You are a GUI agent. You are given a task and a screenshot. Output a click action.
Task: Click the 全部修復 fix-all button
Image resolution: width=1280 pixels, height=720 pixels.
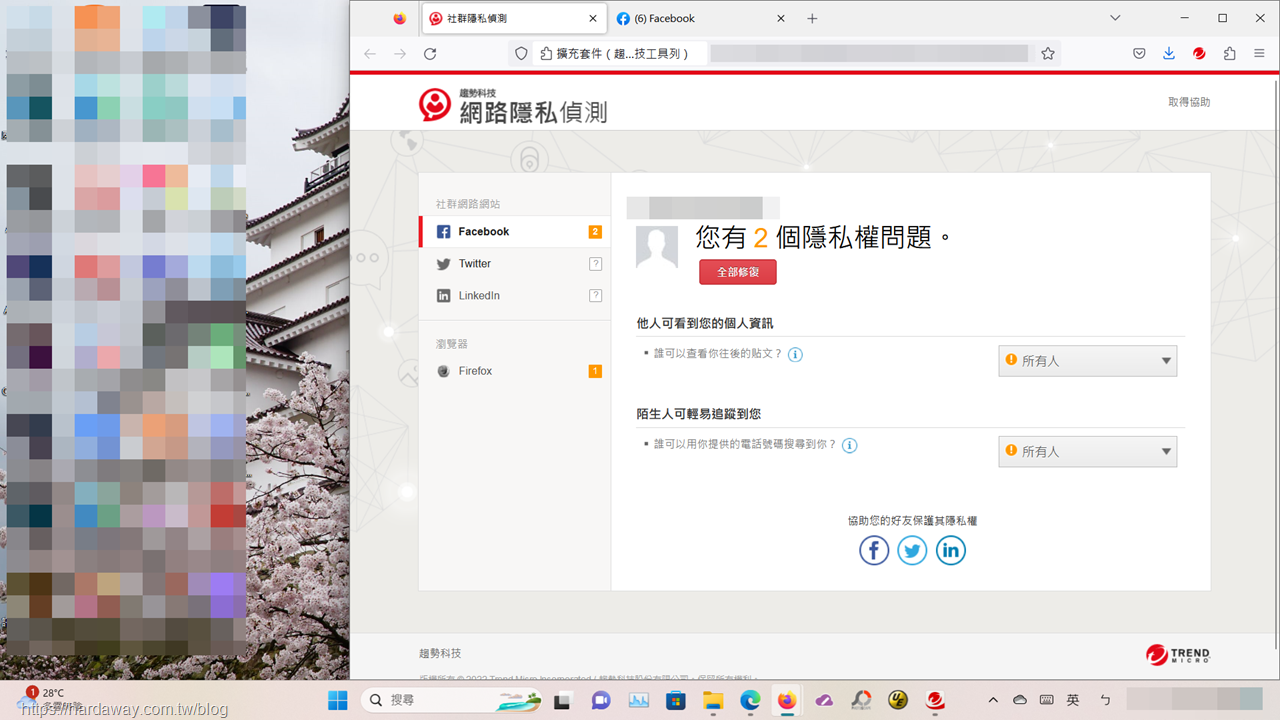(738, 272)
